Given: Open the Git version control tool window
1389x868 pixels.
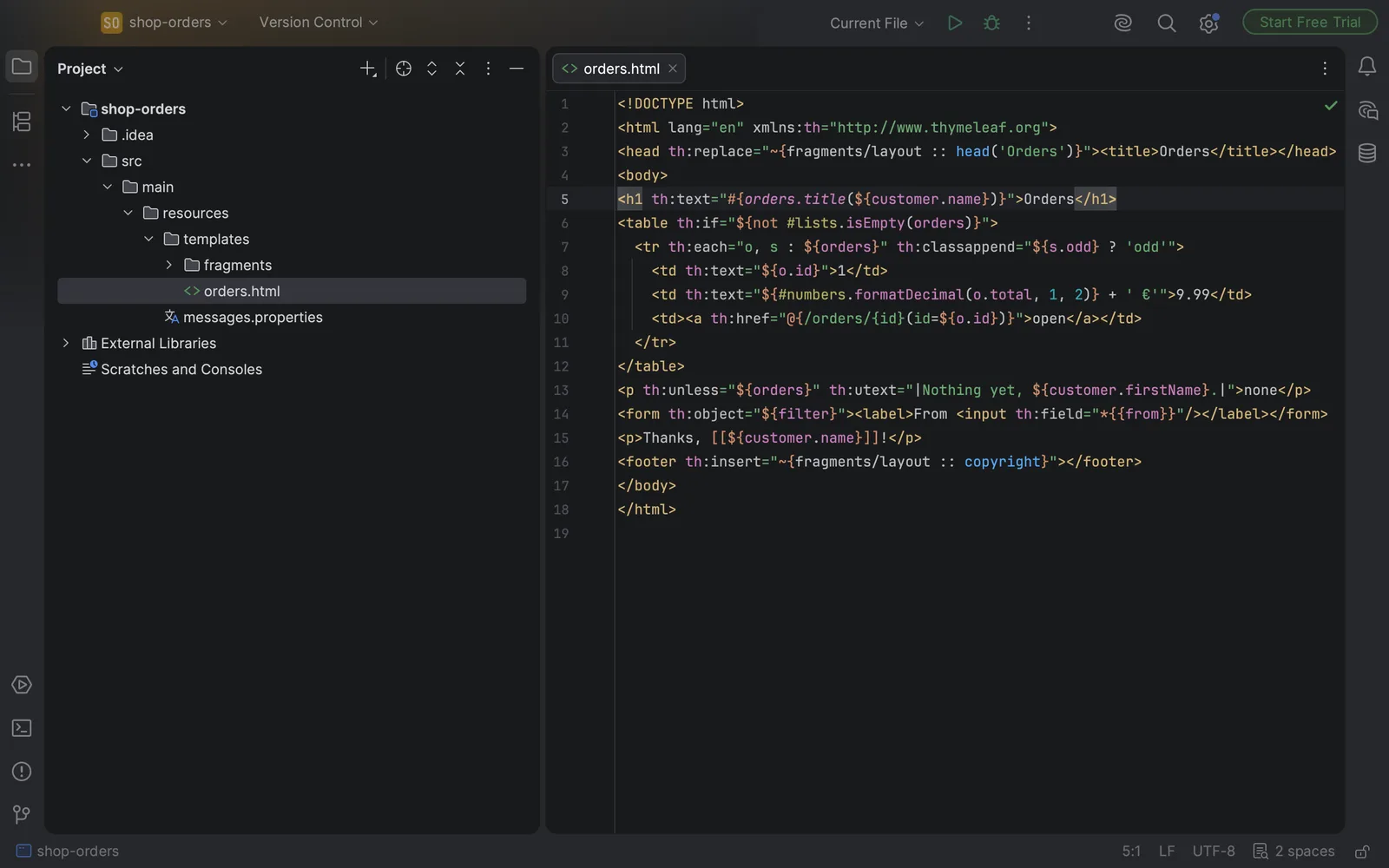Looking at the screenshot, I should point(22,814).
